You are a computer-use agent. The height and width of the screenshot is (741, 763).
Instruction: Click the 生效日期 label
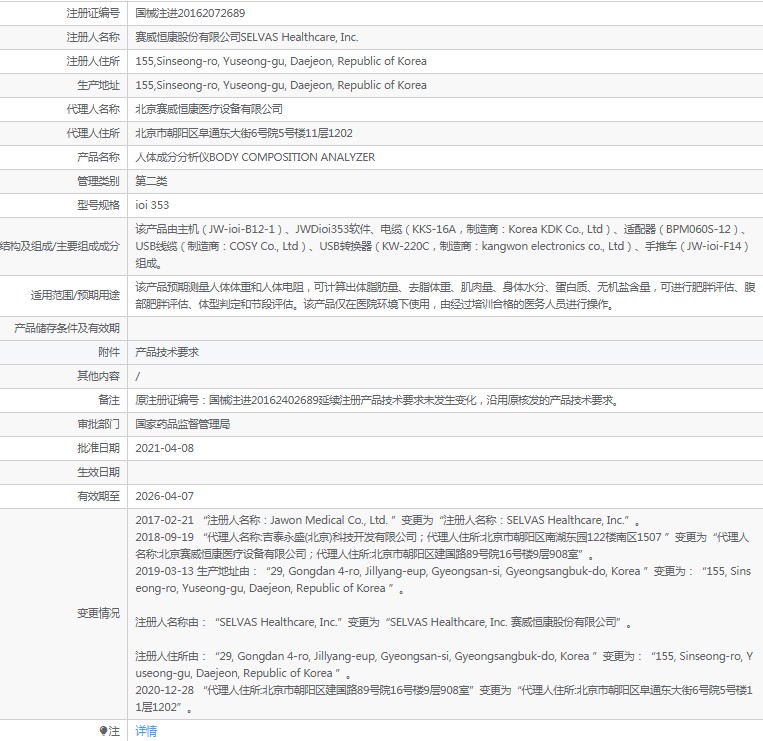coord(98,472)
